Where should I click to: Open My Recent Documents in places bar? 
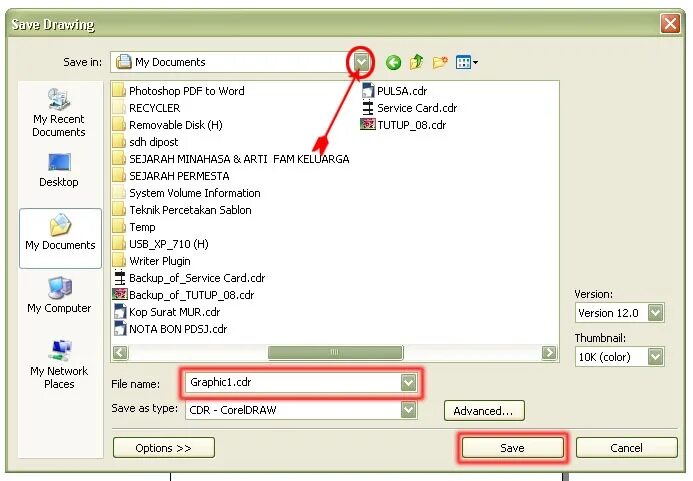(x=59, y=113)
